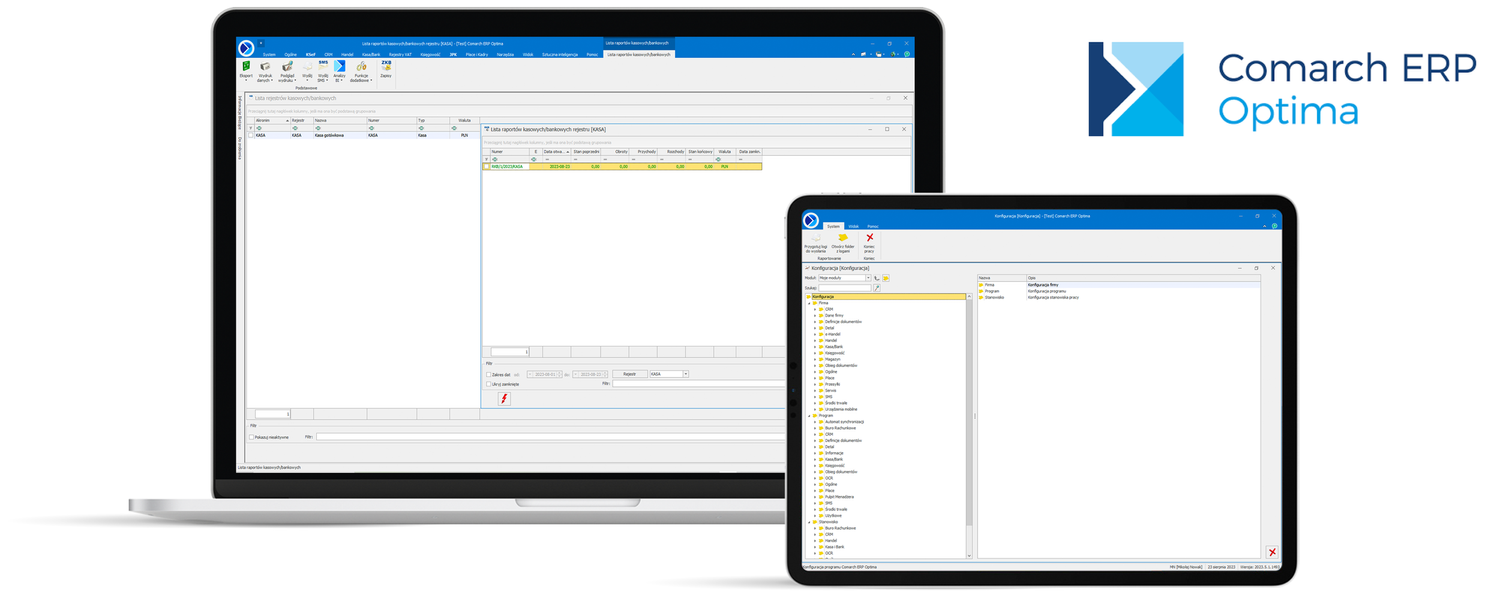The width and height of the screenshot is (1500, 596).
Task: Open the KASA register dropdown in filter
Action: (686, 374)
